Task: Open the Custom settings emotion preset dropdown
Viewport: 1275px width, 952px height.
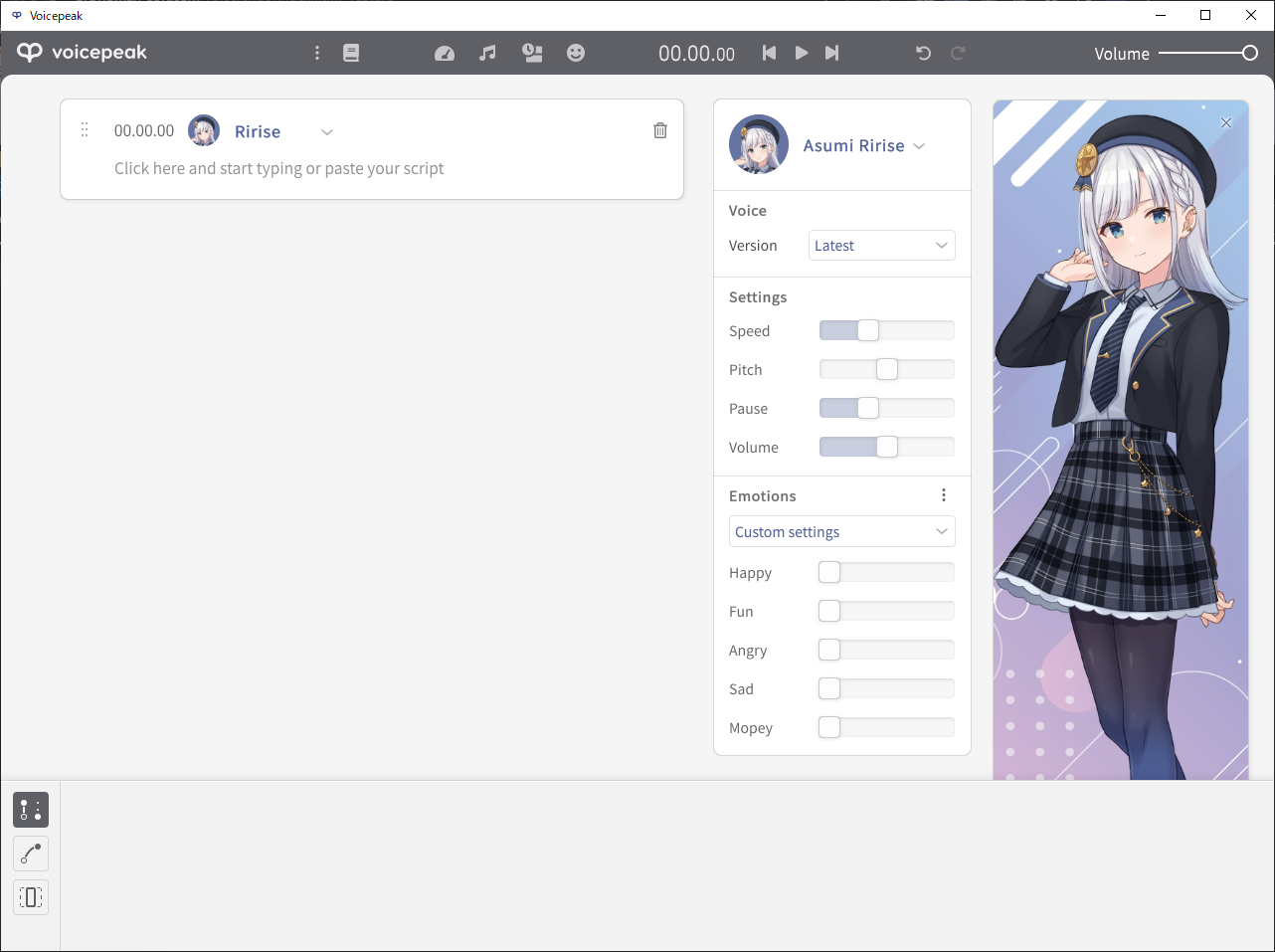Action: point(842,531)
